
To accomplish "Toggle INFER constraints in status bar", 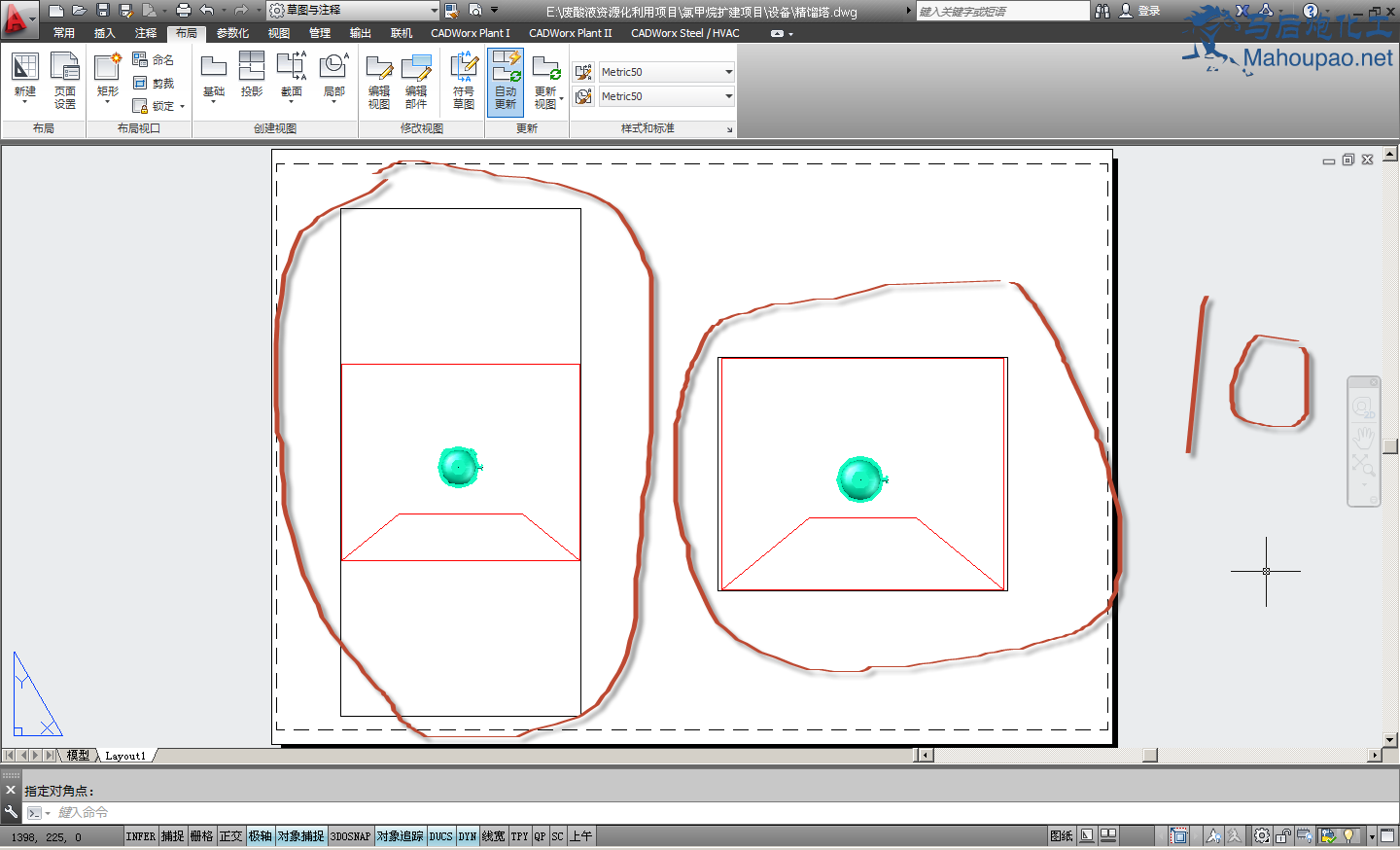I will coord(140,836).
